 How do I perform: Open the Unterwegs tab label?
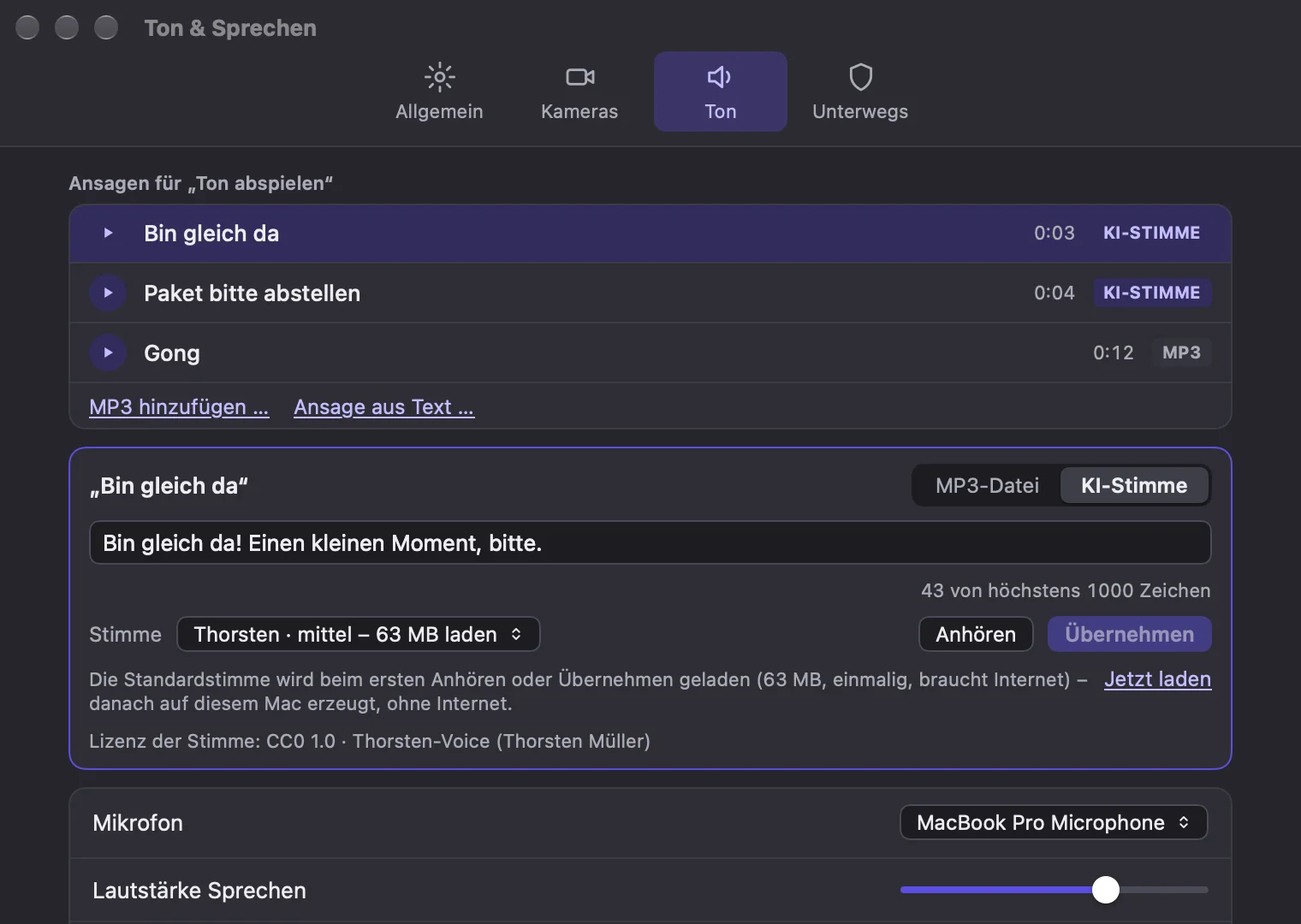[x=860, y=111]
